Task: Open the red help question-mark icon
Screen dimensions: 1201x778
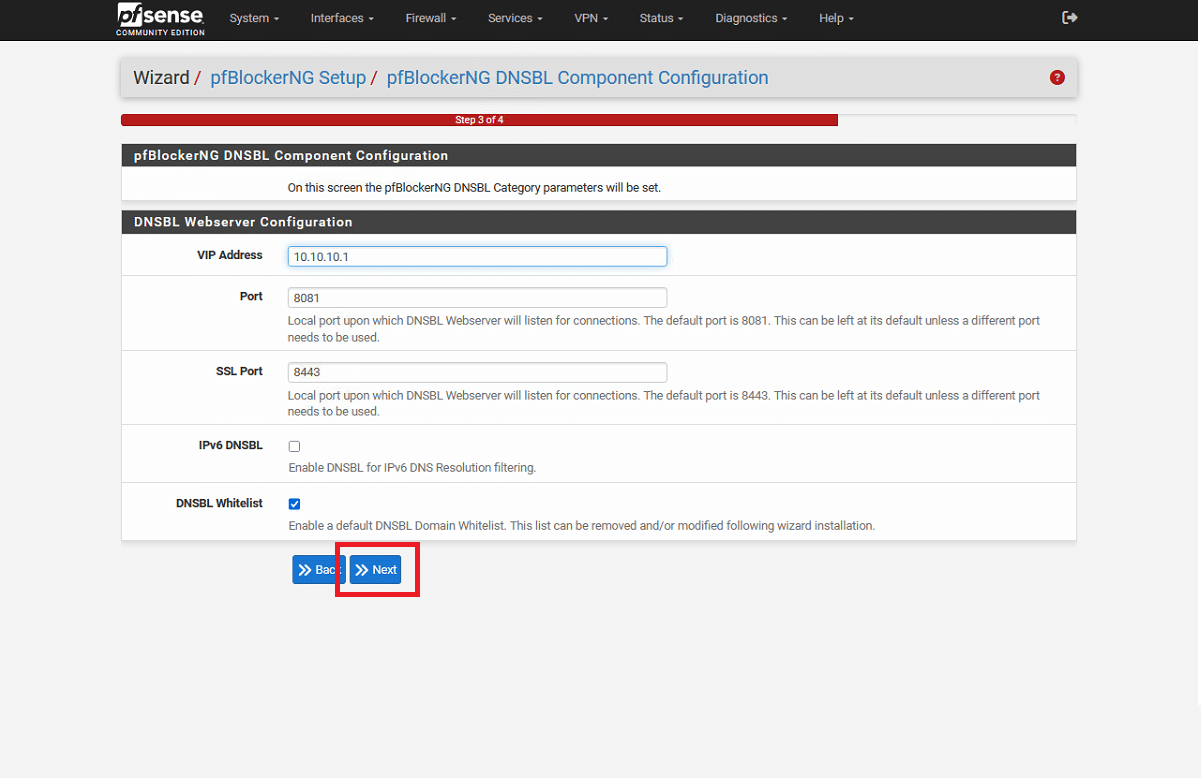Action: point(1057,78)
